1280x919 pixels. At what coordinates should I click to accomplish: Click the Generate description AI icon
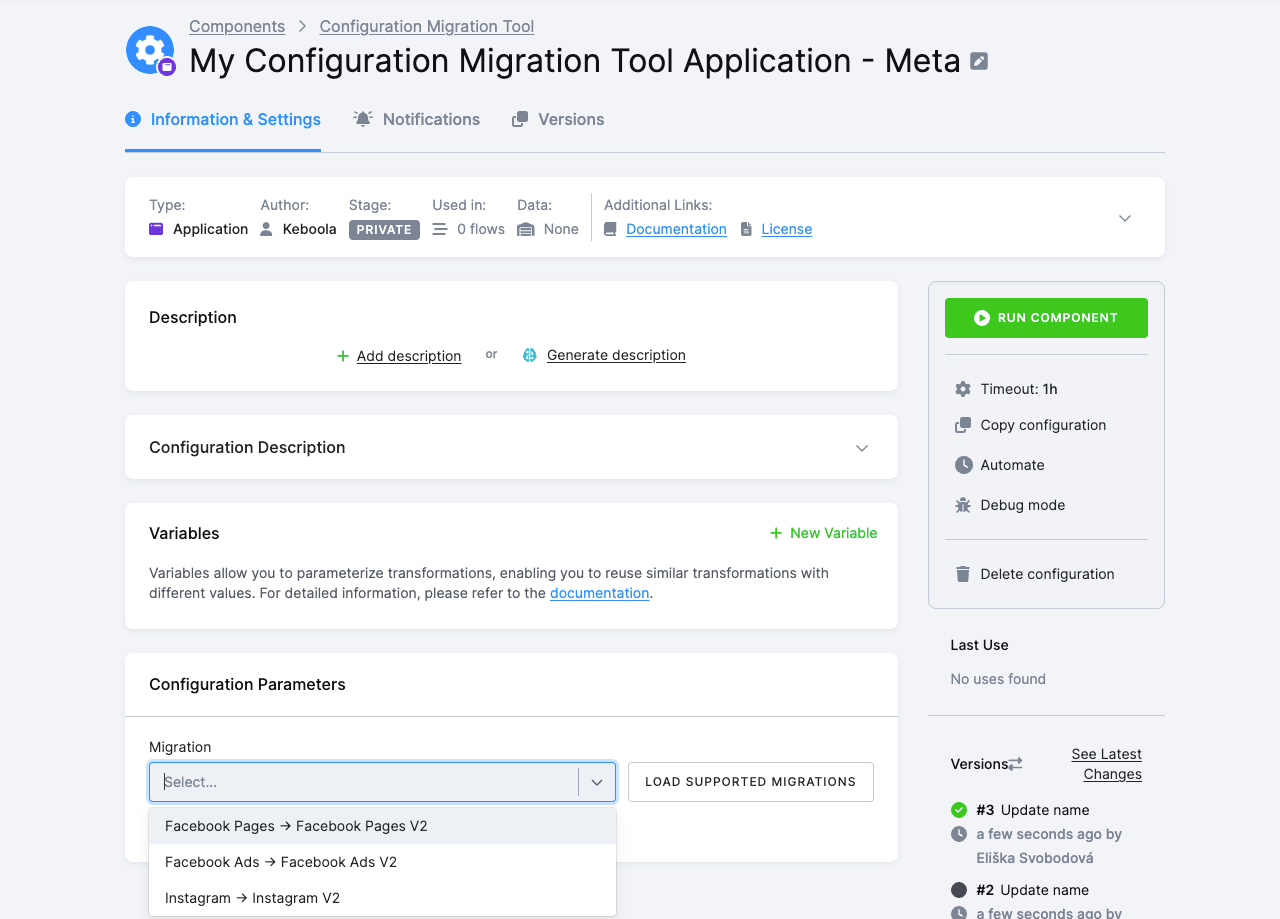[530, 355]
